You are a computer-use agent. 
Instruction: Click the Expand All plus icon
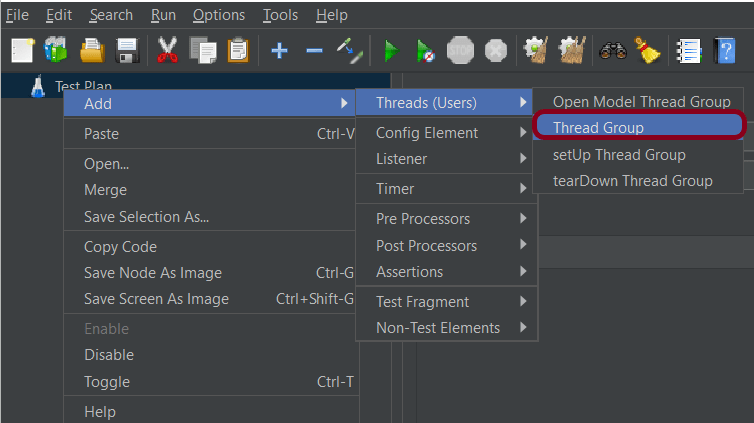click(279, 50)
